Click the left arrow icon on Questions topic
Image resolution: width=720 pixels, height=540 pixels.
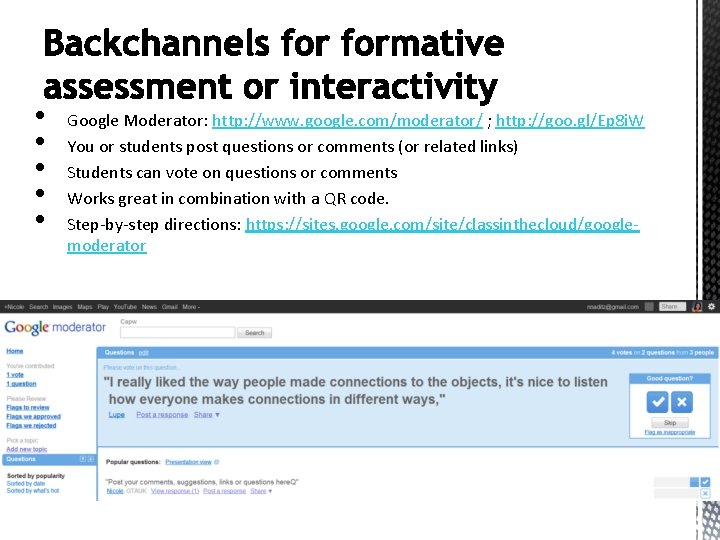click(x=83, y=459)
